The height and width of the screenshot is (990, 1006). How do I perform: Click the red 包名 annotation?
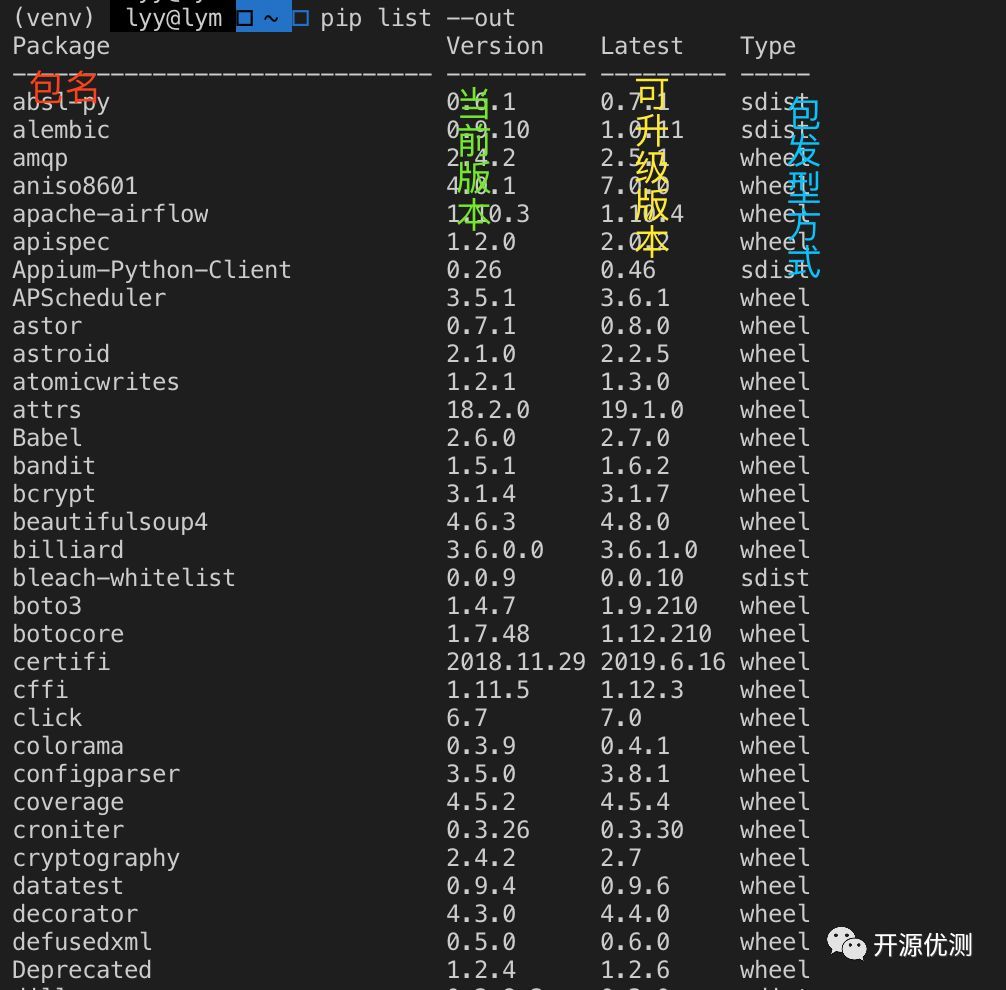pyautogui.click(x=65, y=88)
